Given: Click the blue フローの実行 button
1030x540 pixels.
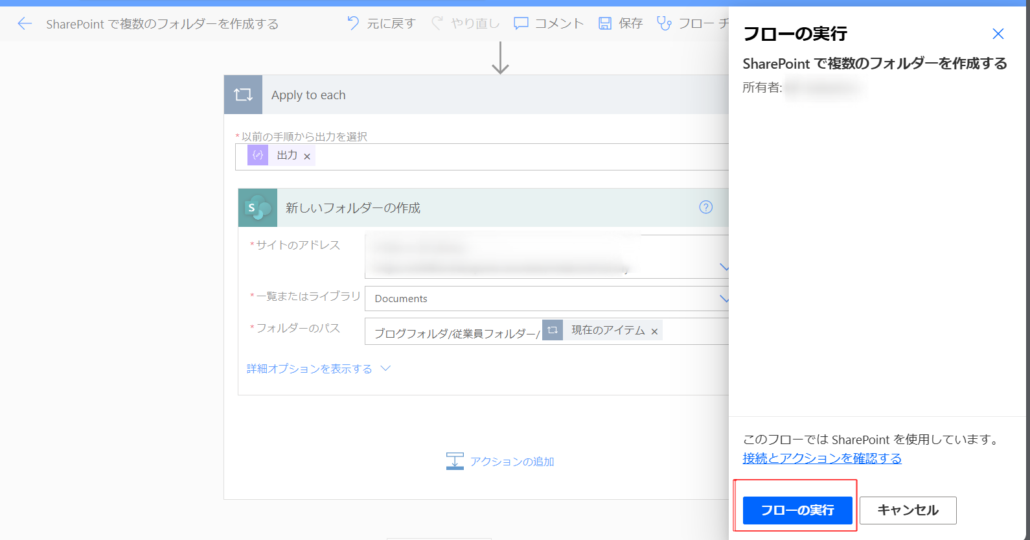Looking at the screenshot, I should click(797, 510).
